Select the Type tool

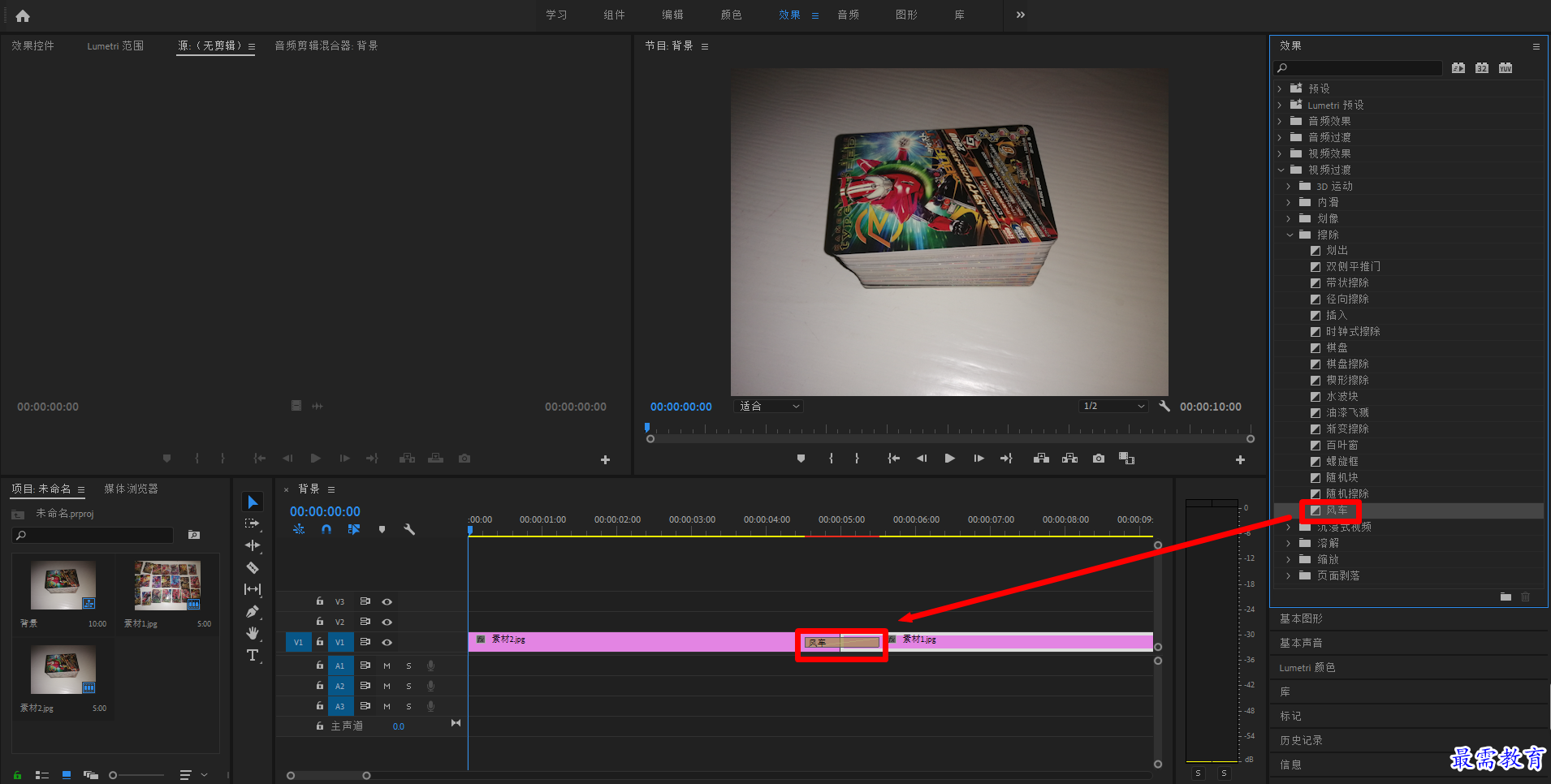(x=253, y=655)
